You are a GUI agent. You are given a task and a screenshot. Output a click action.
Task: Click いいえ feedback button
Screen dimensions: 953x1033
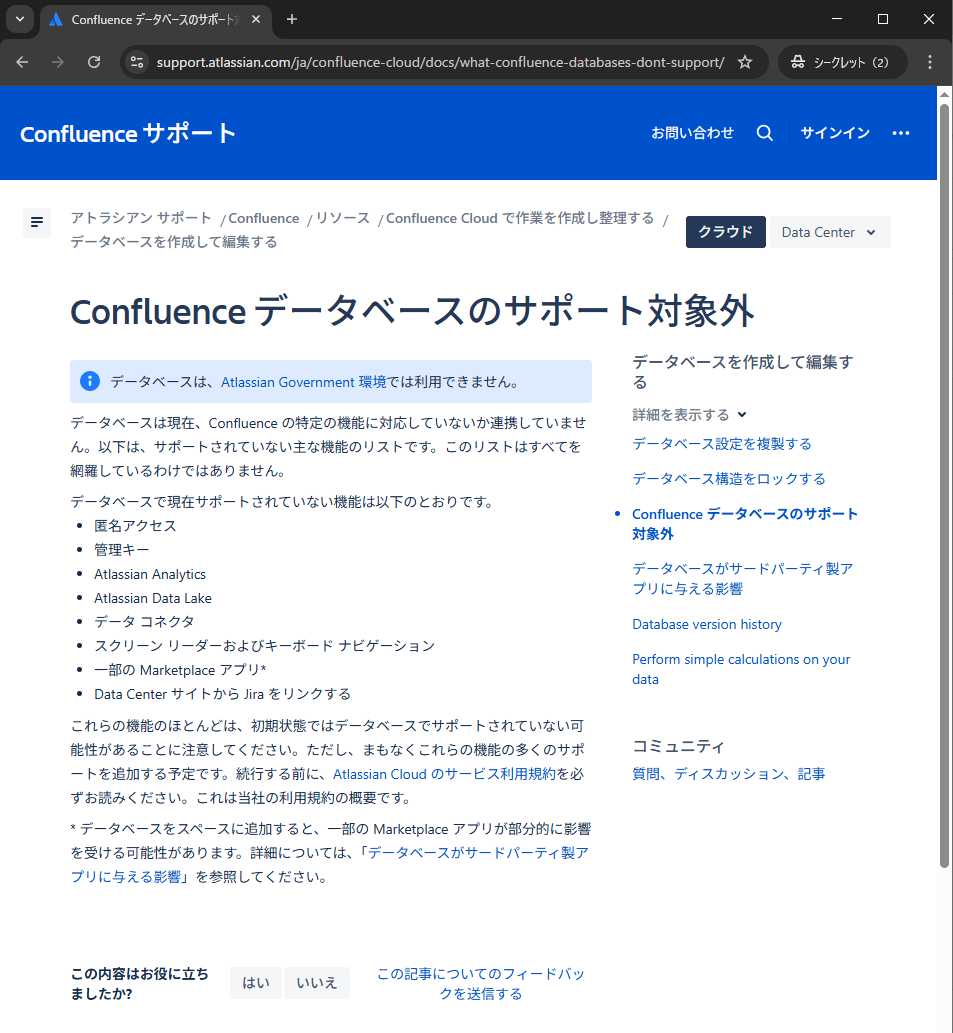(317, 983)
